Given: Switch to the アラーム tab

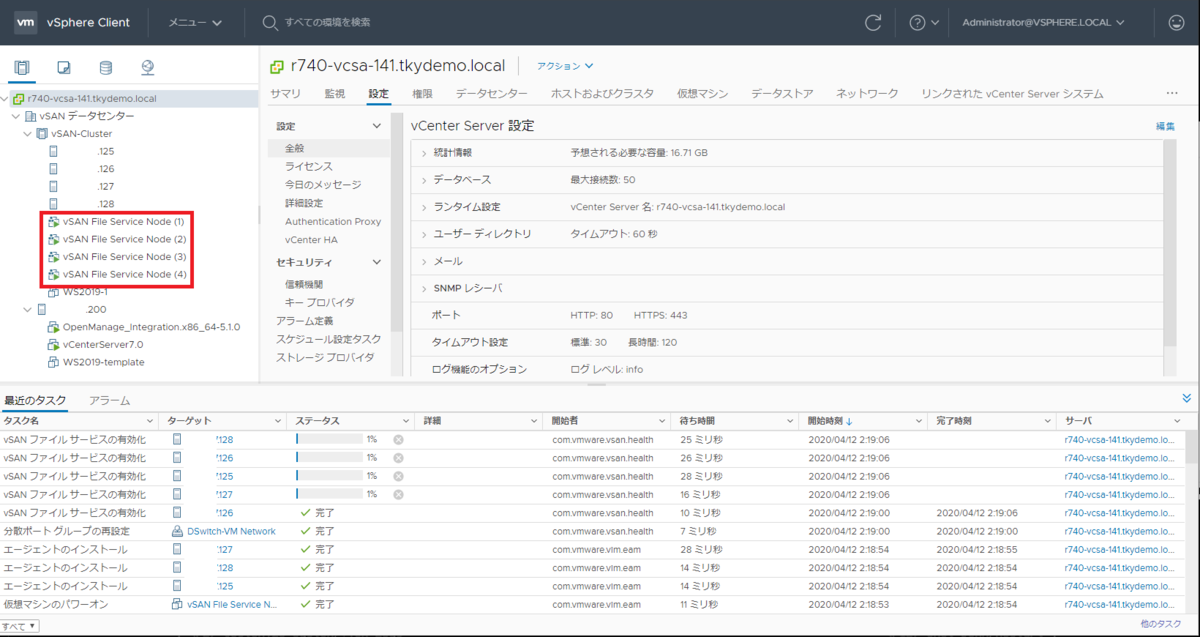Looking at the screenshot, I should tap(110, 400).
